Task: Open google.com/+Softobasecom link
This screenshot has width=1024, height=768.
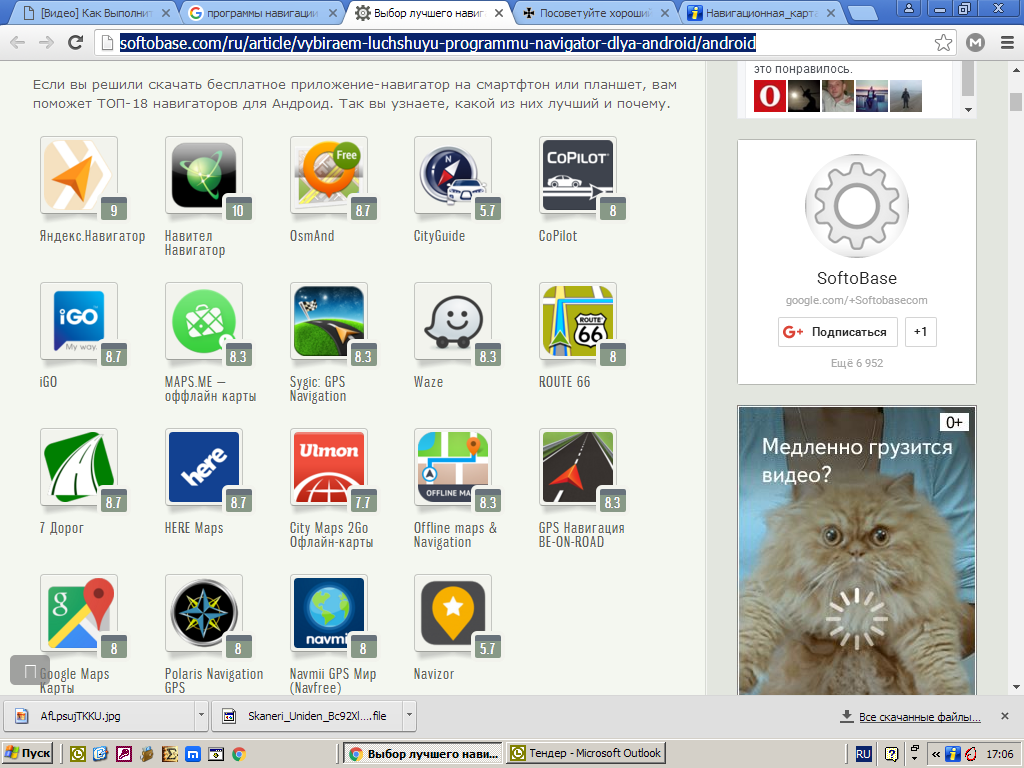Action: tap(856, 300)
